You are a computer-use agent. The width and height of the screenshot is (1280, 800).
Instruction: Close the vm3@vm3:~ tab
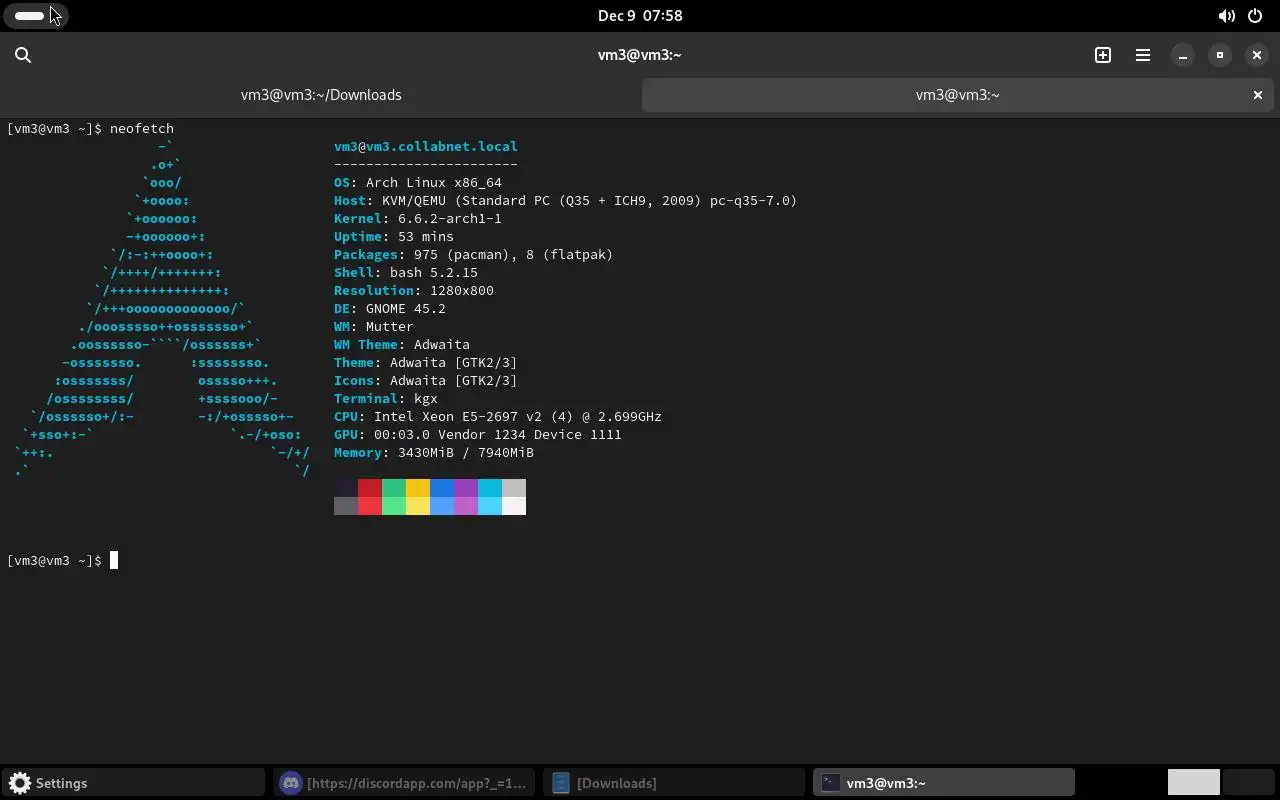[1258, 95]
